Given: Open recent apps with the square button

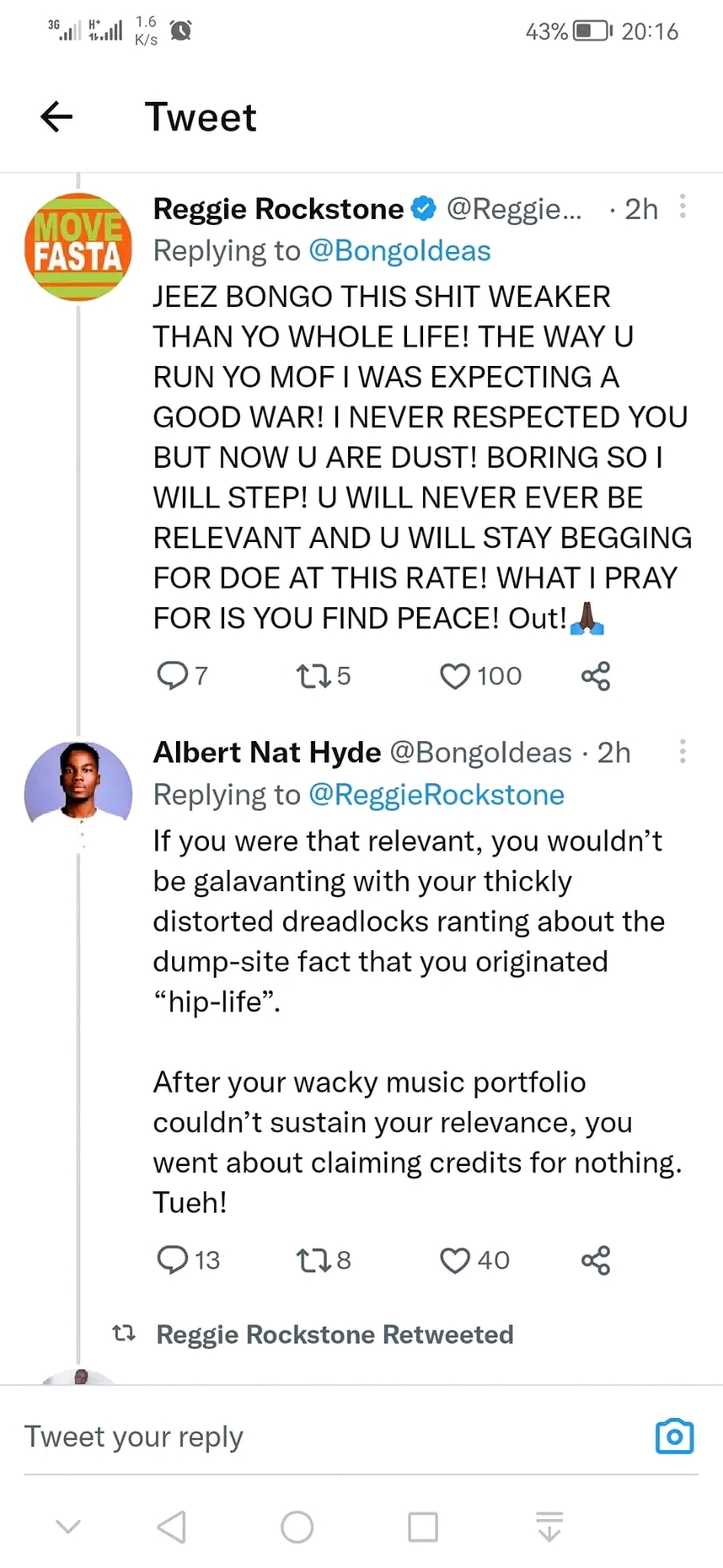Looking at the screenshot, I should (422, 1526).
